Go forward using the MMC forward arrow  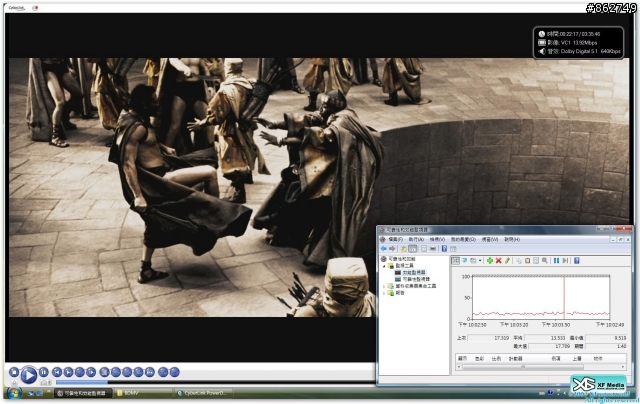[x=392, y=249]
